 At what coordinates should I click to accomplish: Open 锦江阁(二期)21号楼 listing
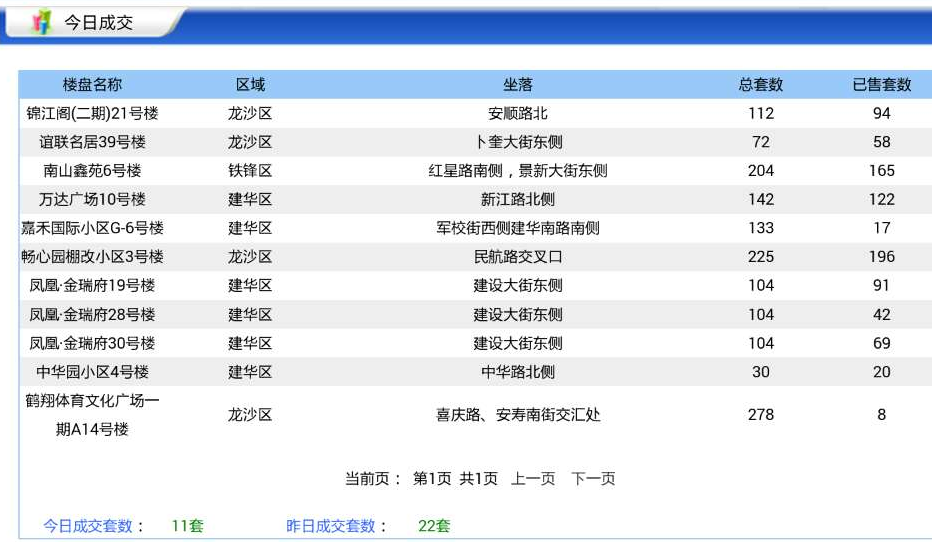(x=92, y=113)
